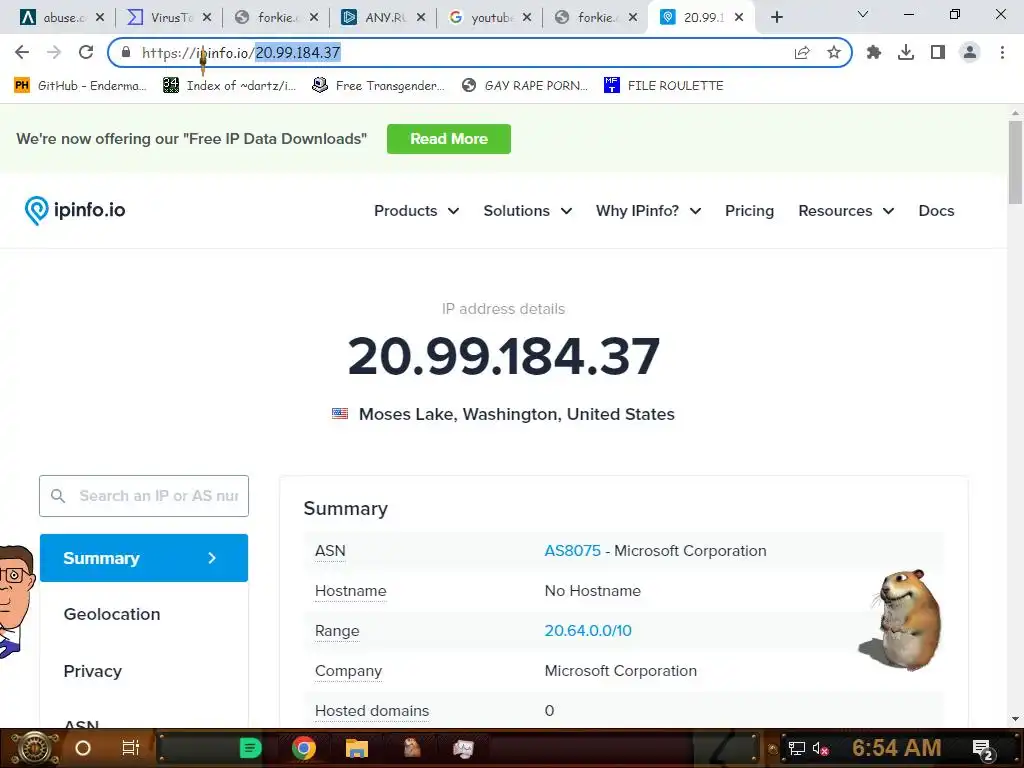The width and height of the screenshot is (1024, 768).
Task: Open the profile avatar icon
Action: click(970, 52)
